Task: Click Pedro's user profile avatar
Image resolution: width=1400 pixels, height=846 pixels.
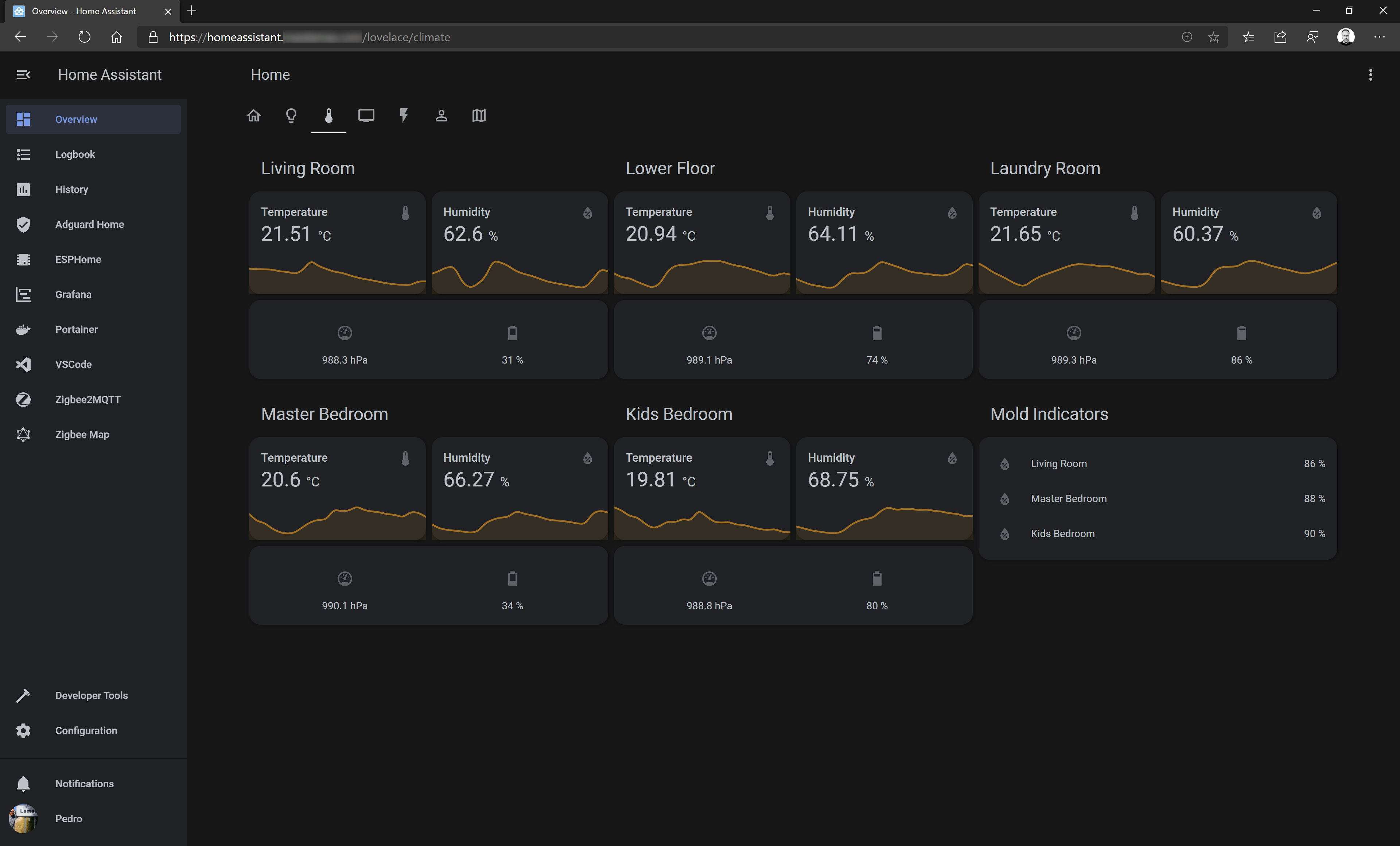Action: click(23, 819)
